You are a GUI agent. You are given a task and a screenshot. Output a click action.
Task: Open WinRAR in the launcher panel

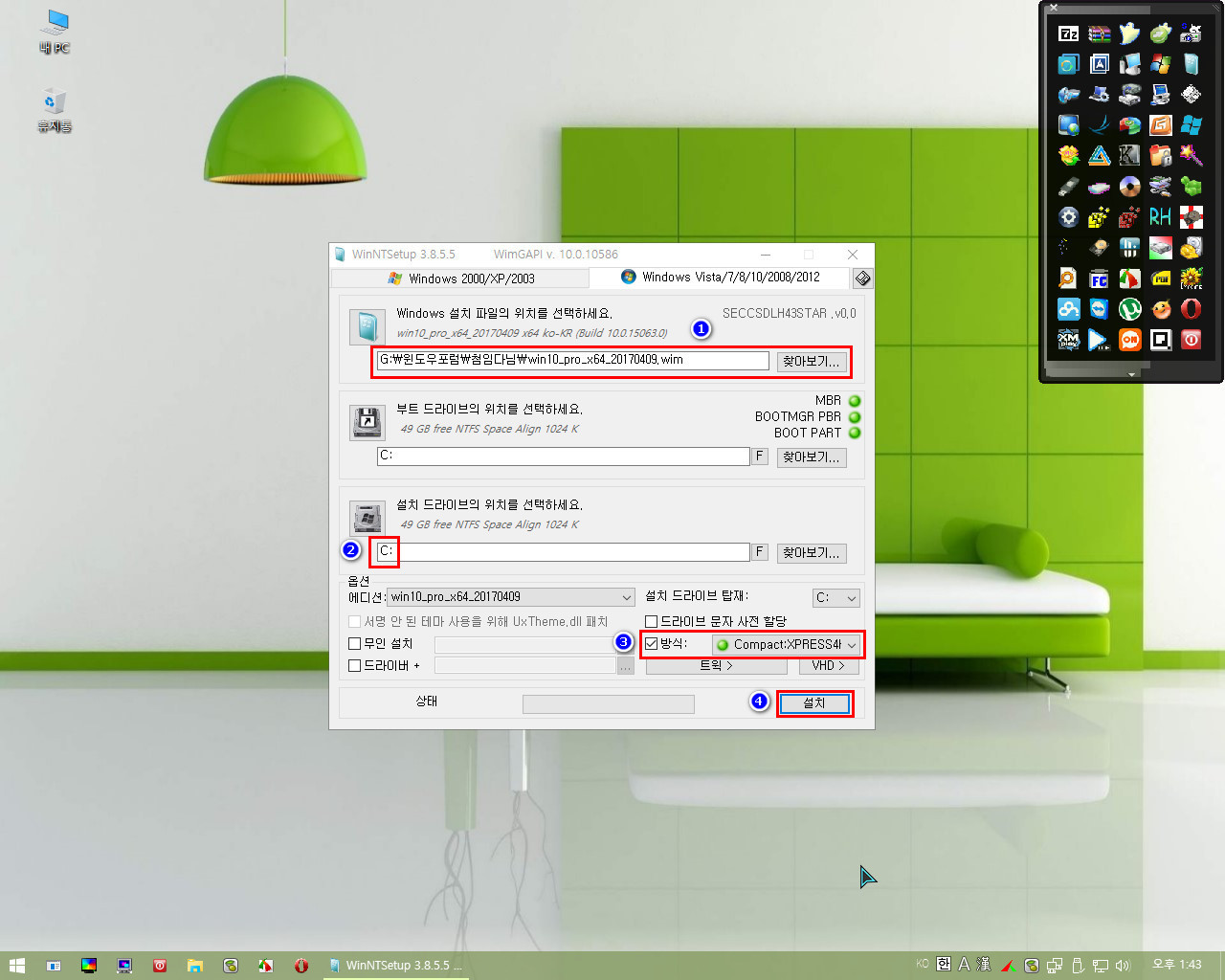pyautogui.click(x=1100, y=33)
